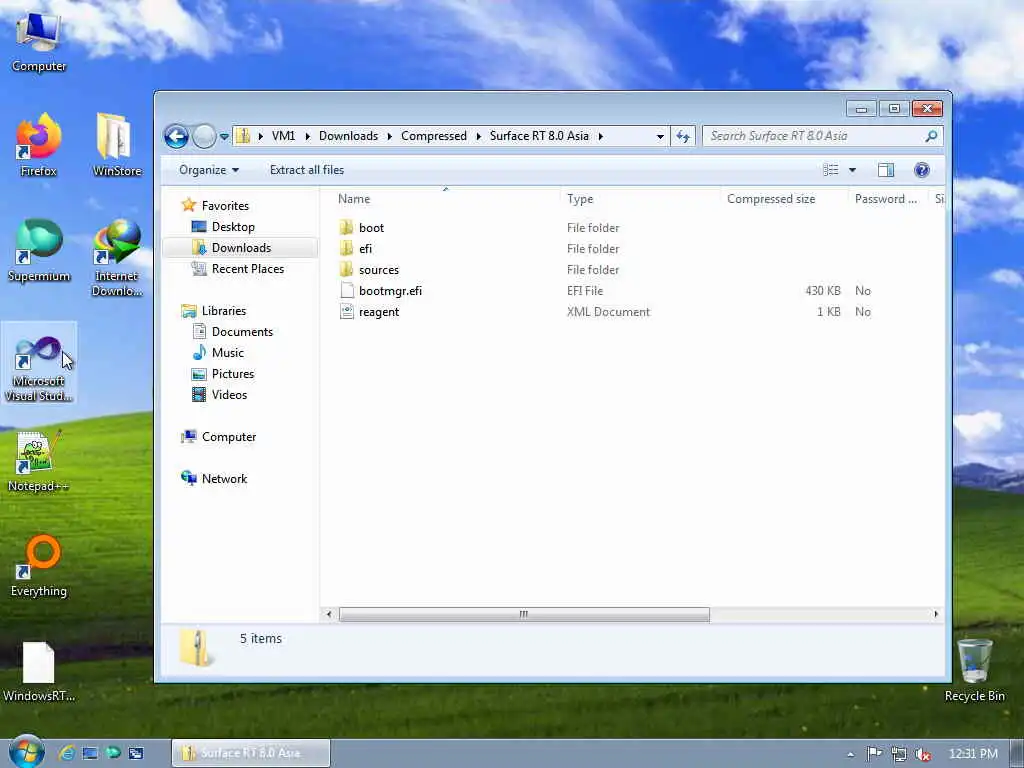Refresh the Surface RT 8.0 Asia folder
Screen dimensions: 1024x768
pos(682,136)
